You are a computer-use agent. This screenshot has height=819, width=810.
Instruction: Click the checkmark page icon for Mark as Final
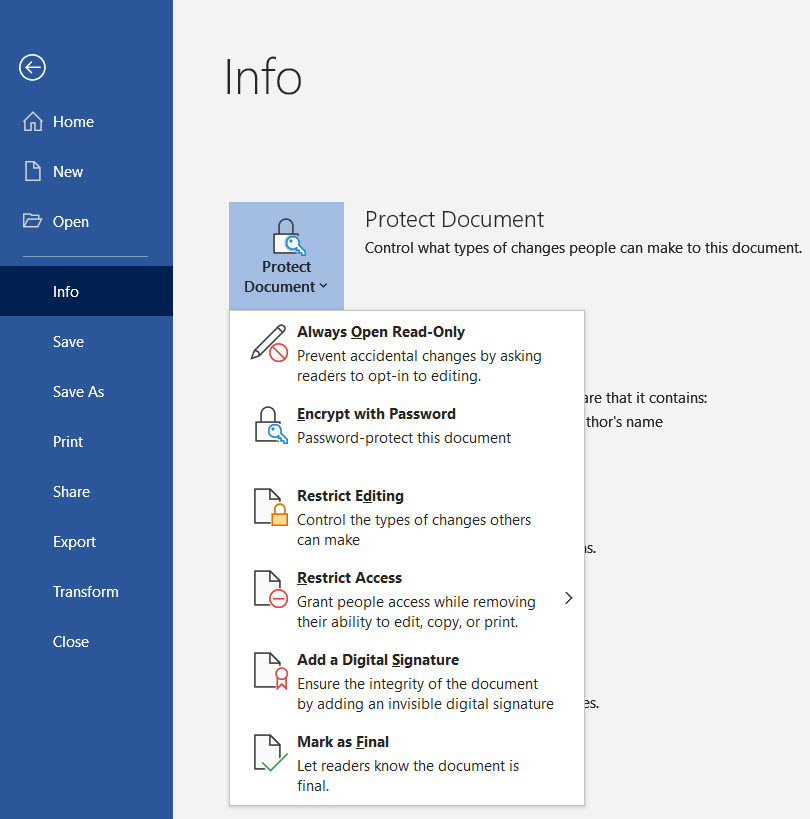[271, 753]
